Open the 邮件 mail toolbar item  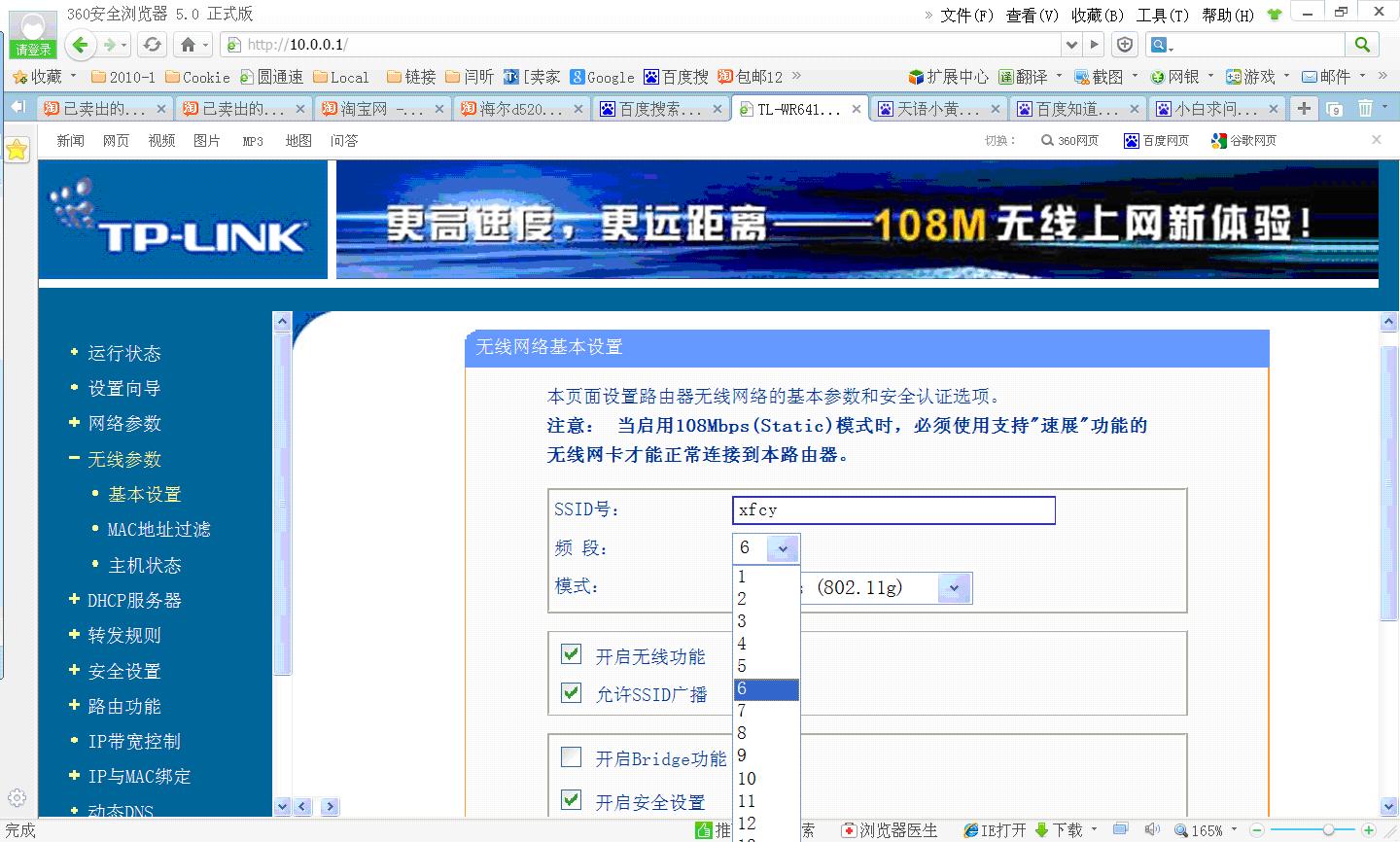pyautogui.click(x=1327, y=77)
